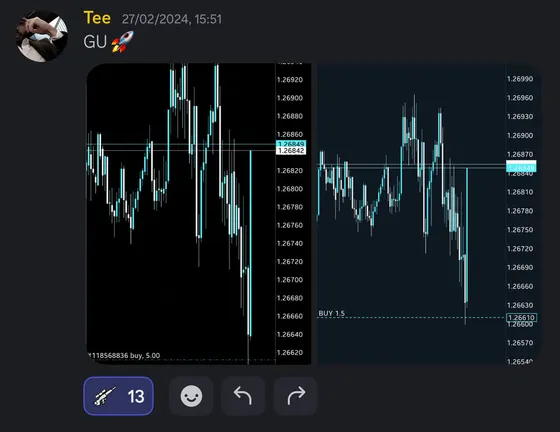
Task: Click the dashed BUY 1.5 entry line
Action: pyautogui.click(x=411, y=317)
